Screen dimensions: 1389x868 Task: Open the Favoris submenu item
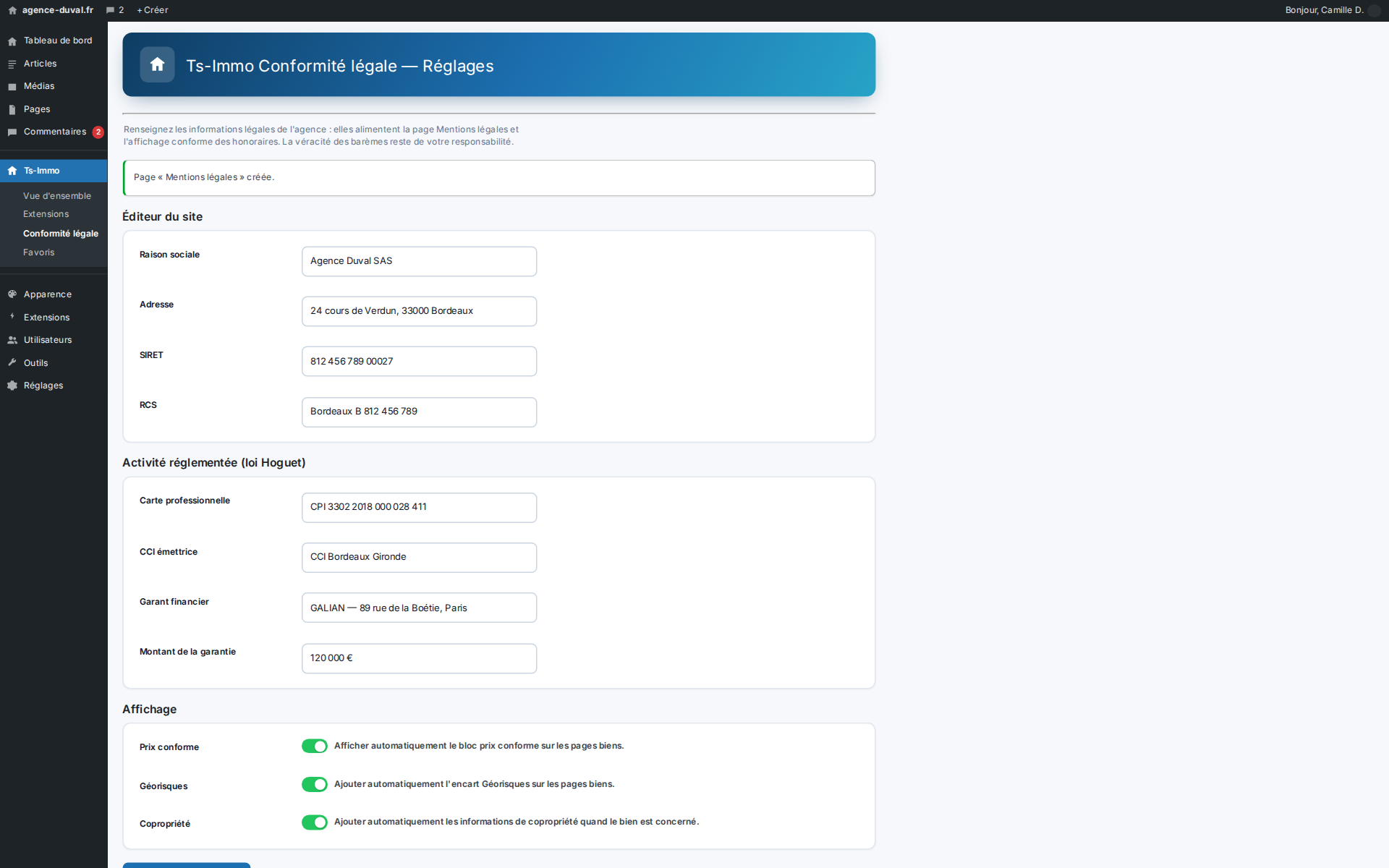(x=39, y=252)
